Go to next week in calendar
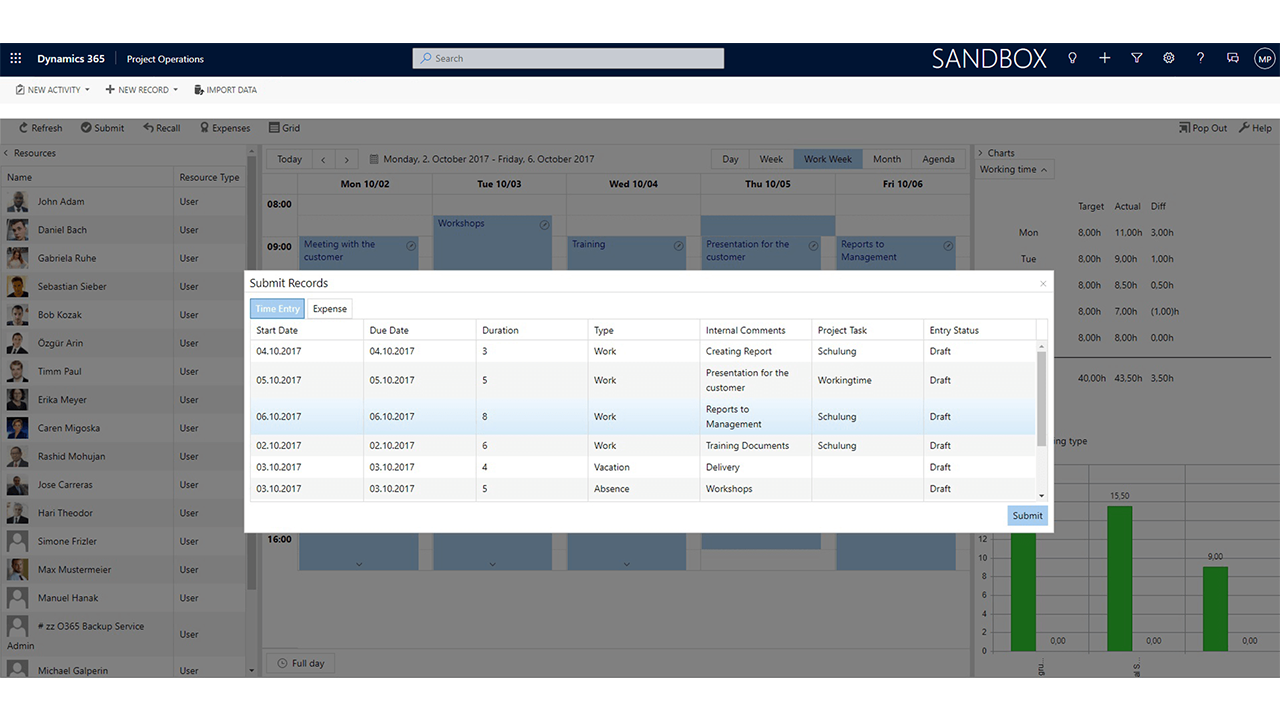1280x720 pixels. 347,159
